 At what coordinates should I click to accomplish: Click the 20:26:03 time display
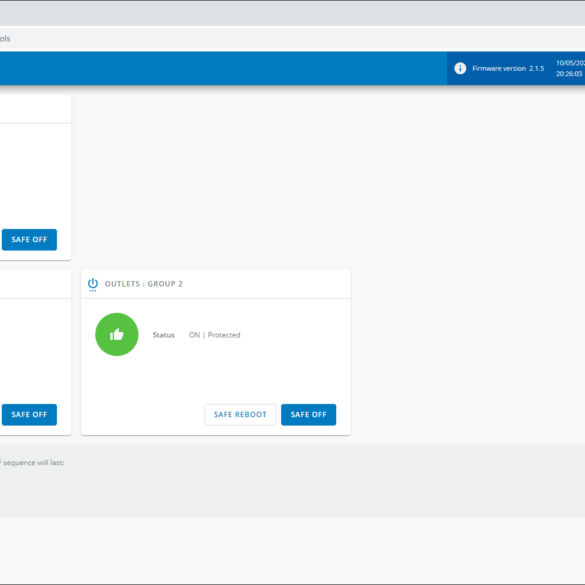point(569,74)
